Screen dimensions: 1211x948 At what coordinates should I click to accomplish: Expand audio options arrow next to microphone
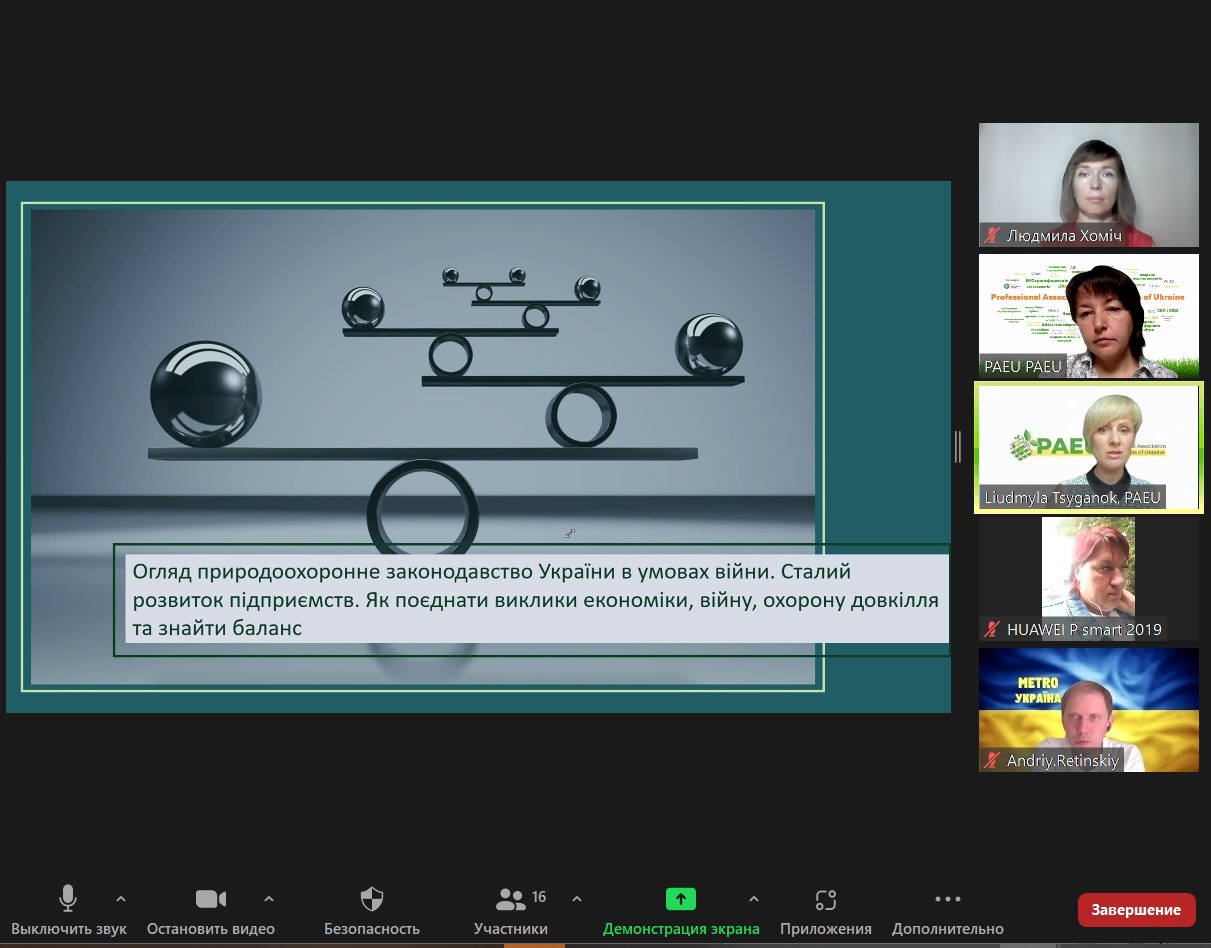121,899
